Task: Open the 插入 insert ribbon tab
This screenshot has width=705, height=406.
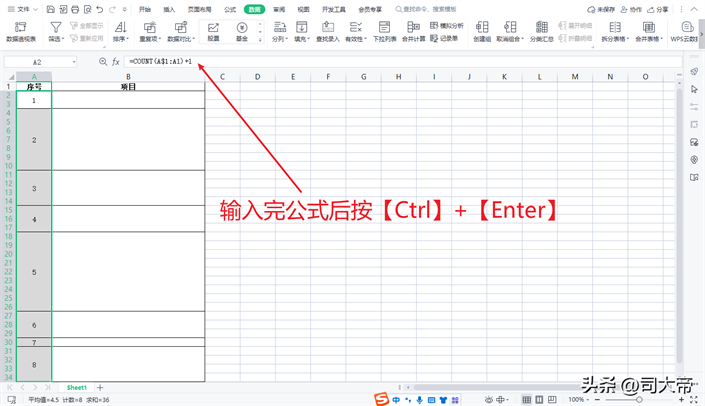Action: tap(169, 9)
